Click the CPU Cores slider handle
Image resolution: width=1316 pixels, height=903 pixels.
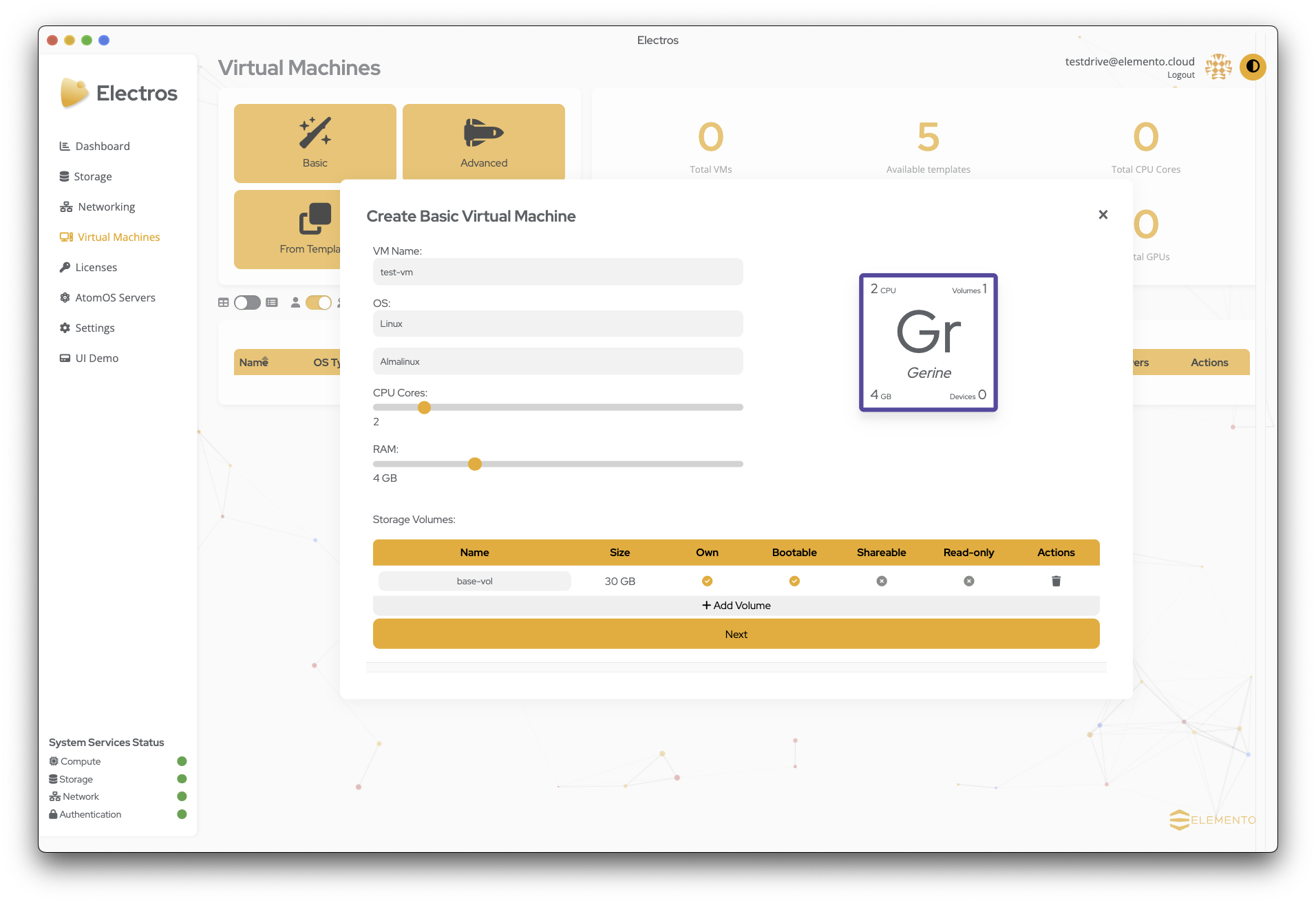click(424, 407)
